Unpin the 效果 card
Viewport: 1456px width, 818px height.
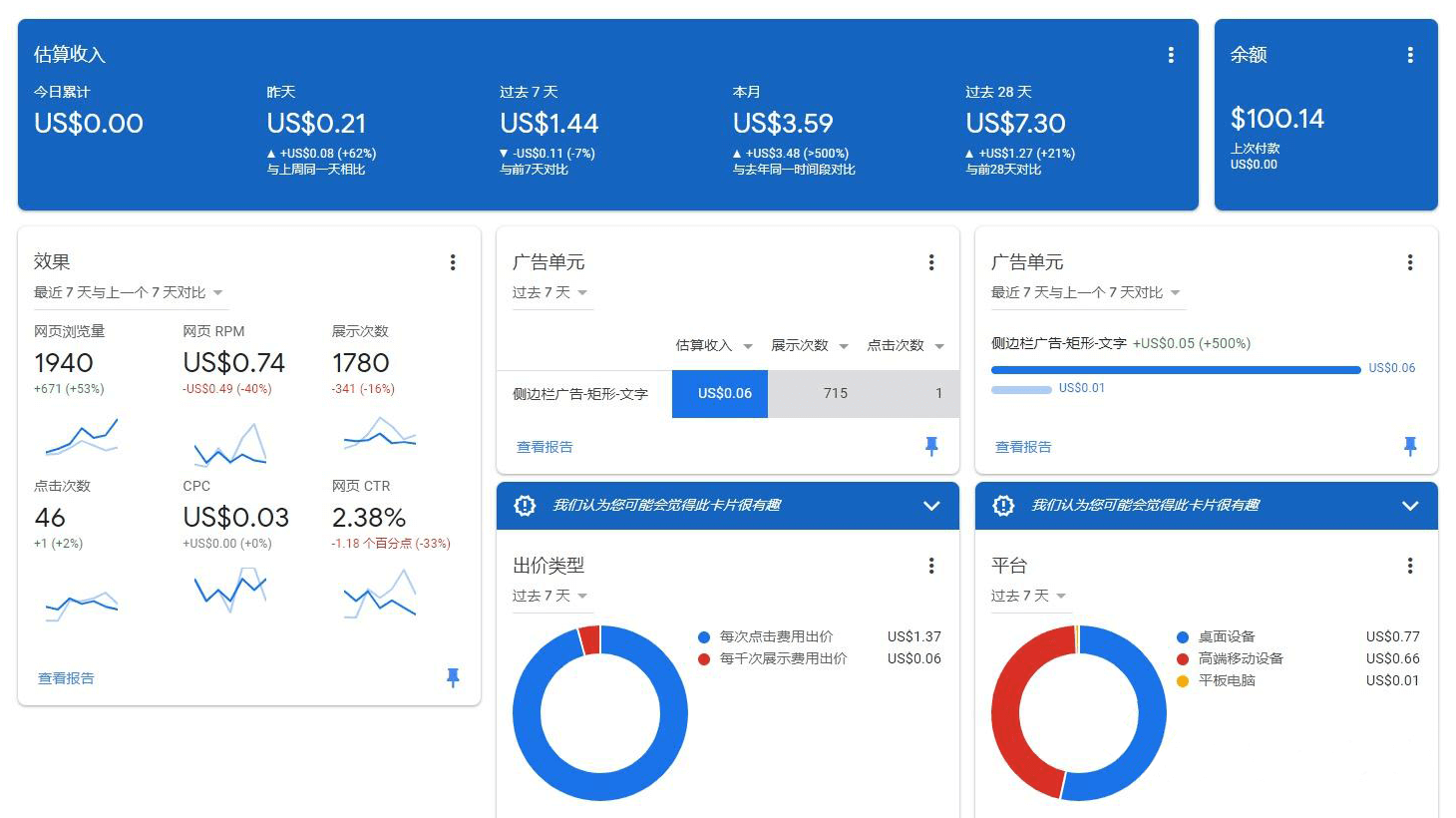coord(453,678)
